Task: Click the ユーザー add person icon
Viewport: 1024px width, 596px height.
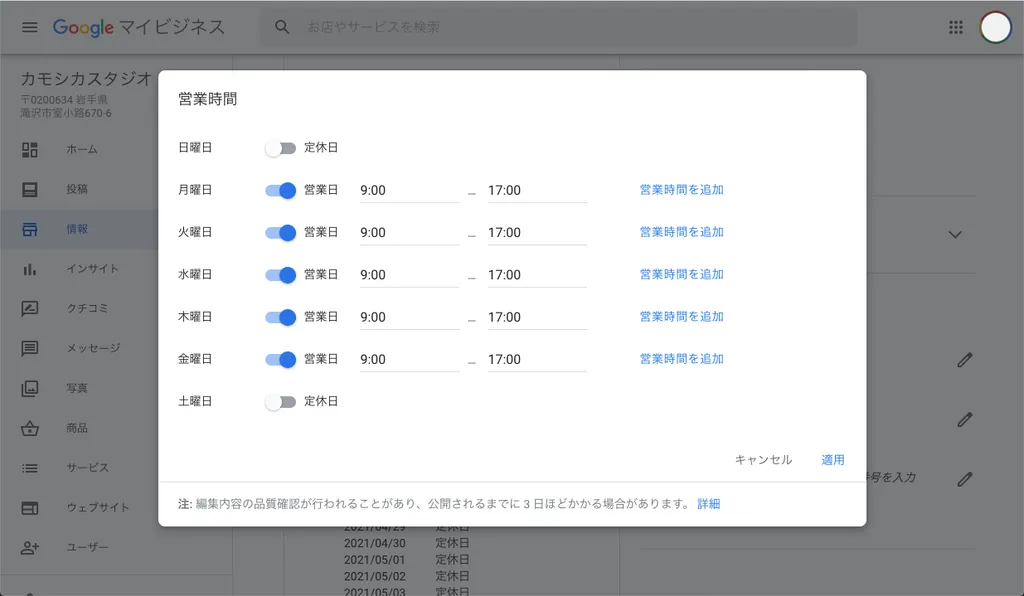Action: tap(30, 548)
